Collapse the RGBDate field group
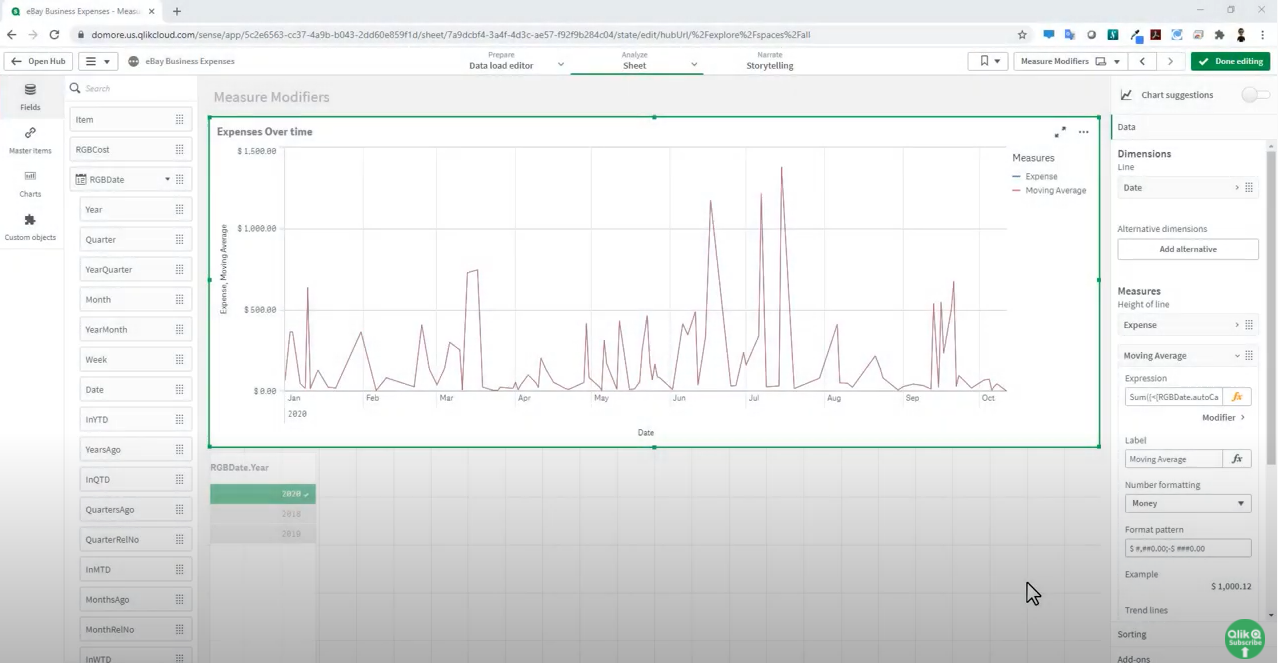 [168, 180]
